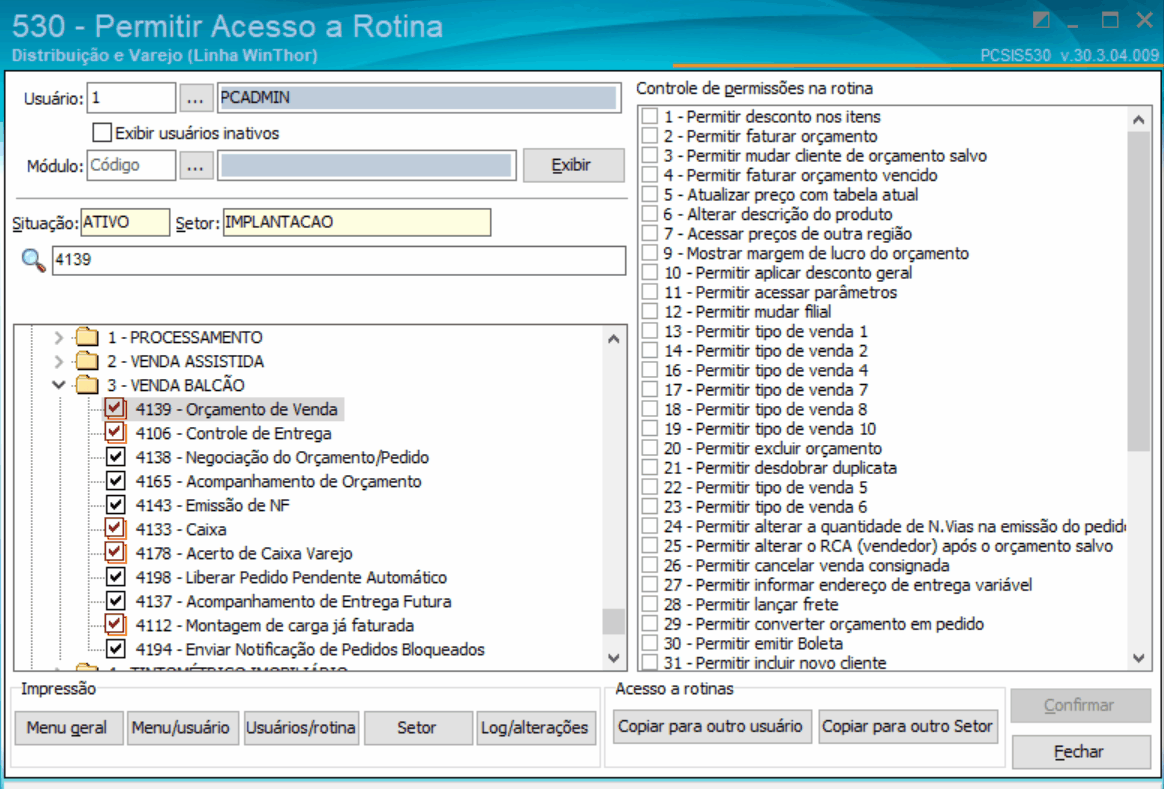The image size is (1164, 789).
Task: Toggle Exibir usuários inativos checkbox
Action: pyautogui.click(x=102, y=133)
